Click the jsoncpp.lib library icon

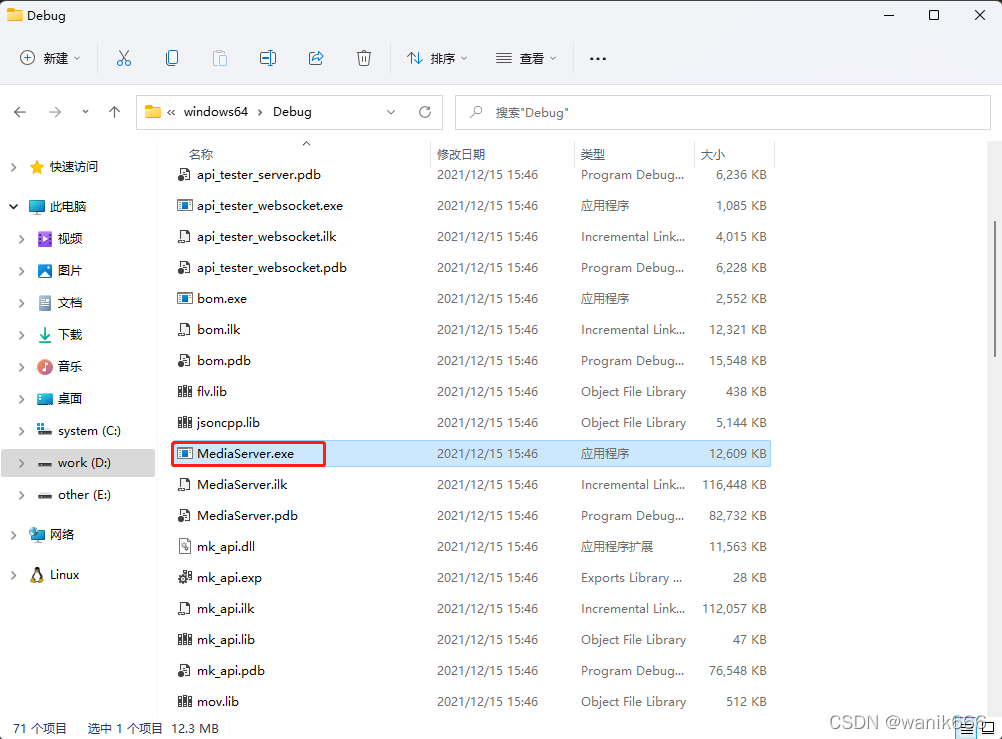tap(185, 423)
